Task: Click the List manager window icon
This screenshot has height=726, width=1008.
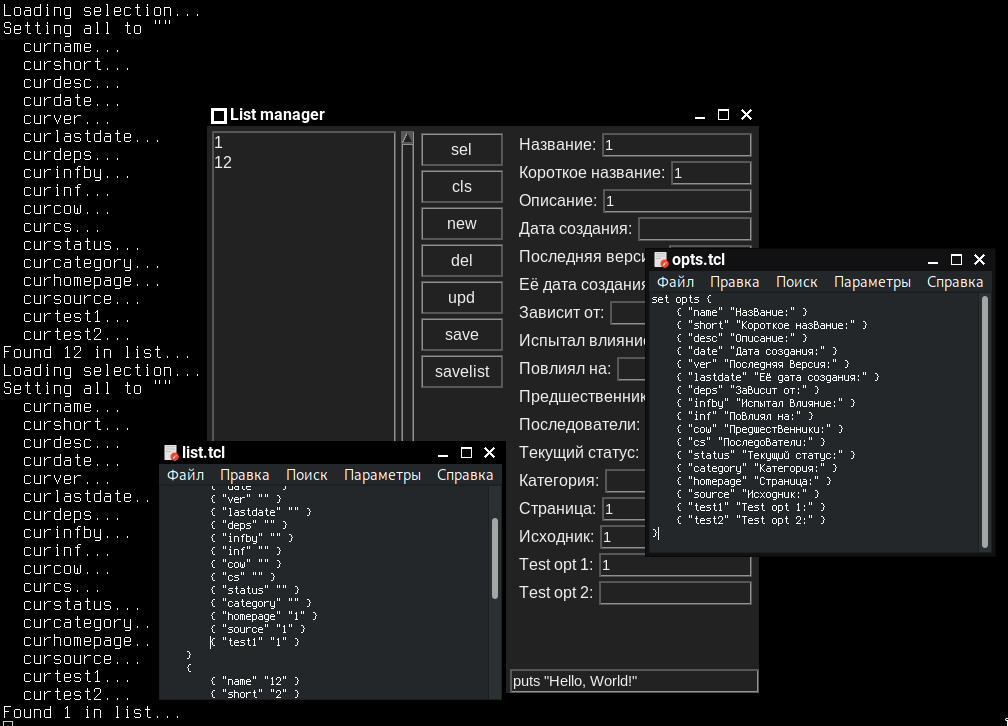Action: (x=218, y=115)
